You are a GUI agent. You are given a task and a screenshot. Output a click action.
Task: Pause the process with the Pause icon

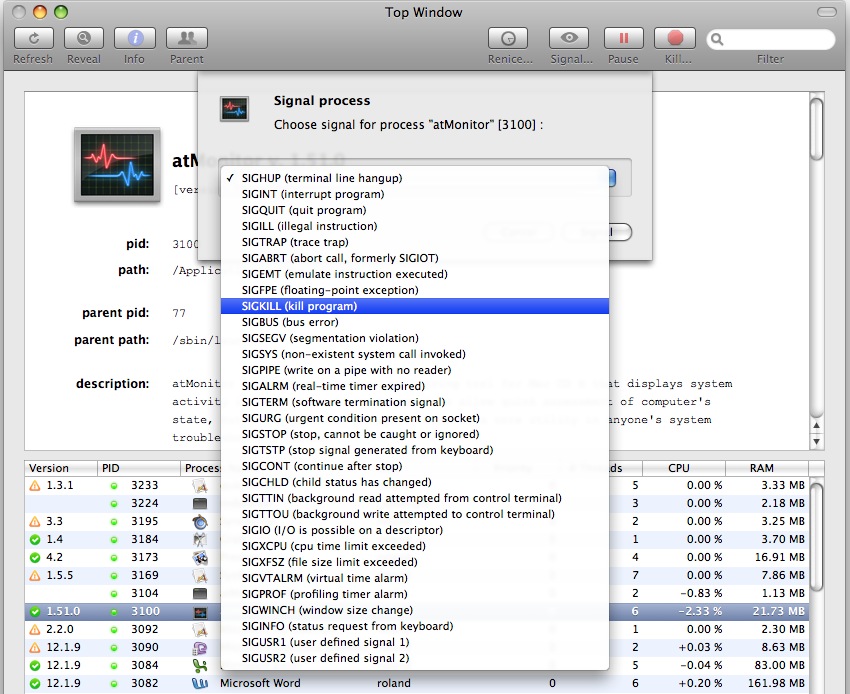[623, 39]
